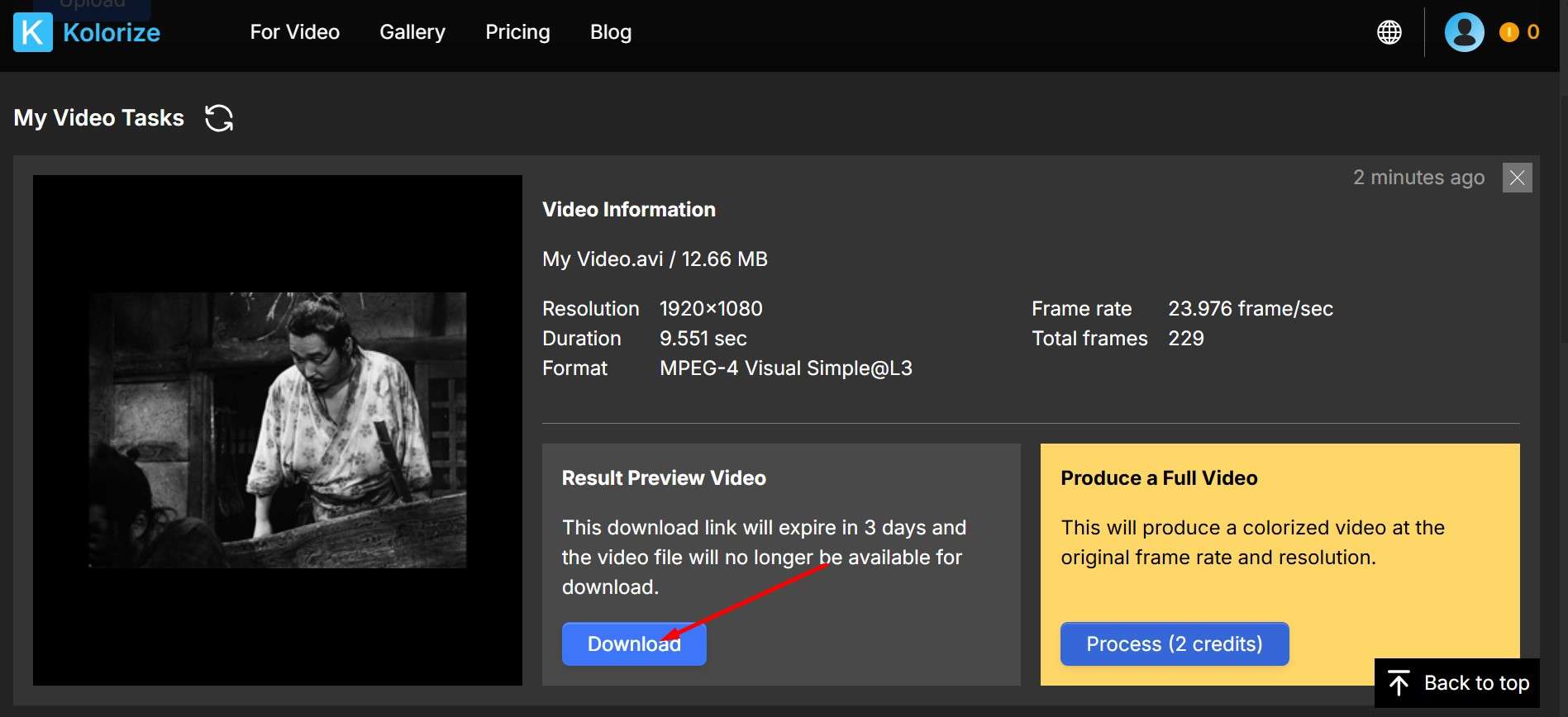Viewport: 1568px width, 717px height.
Task: Go to the Gallery page
Action: (x=412, y=32)
